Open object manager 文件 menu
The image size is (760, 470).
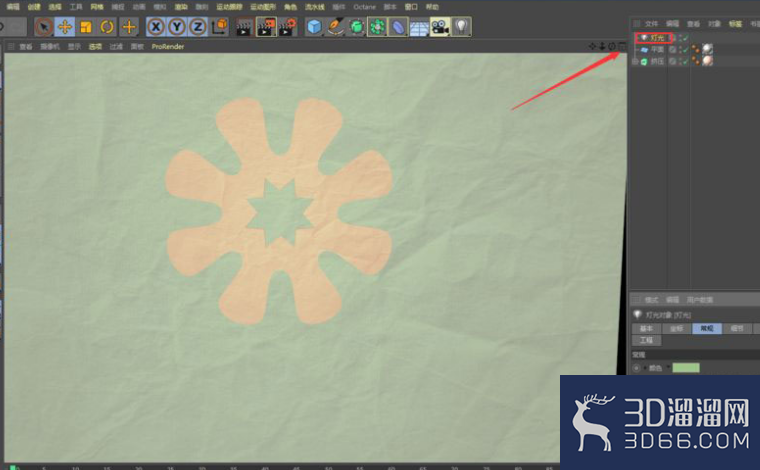coord(651,23)
